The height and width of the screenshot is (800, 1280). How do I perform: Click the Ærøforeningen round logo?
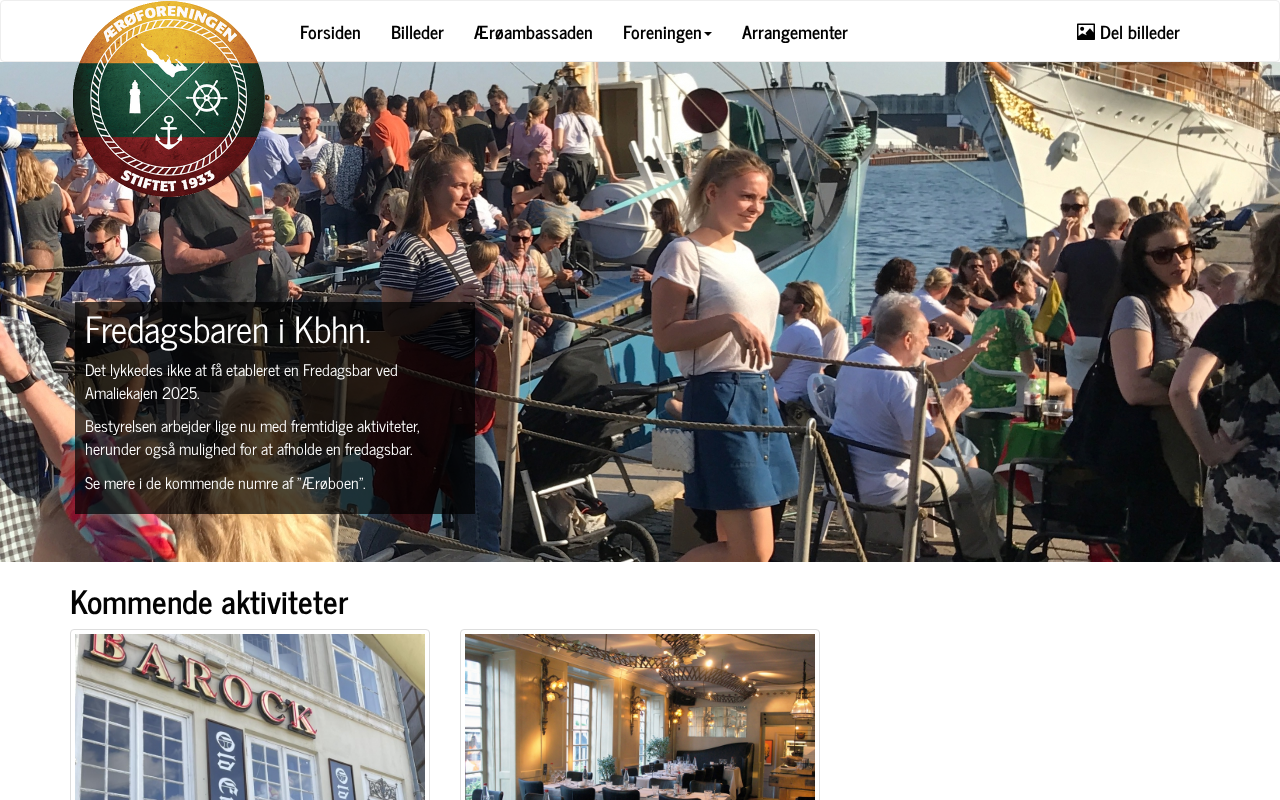click(x=169, y=99)
